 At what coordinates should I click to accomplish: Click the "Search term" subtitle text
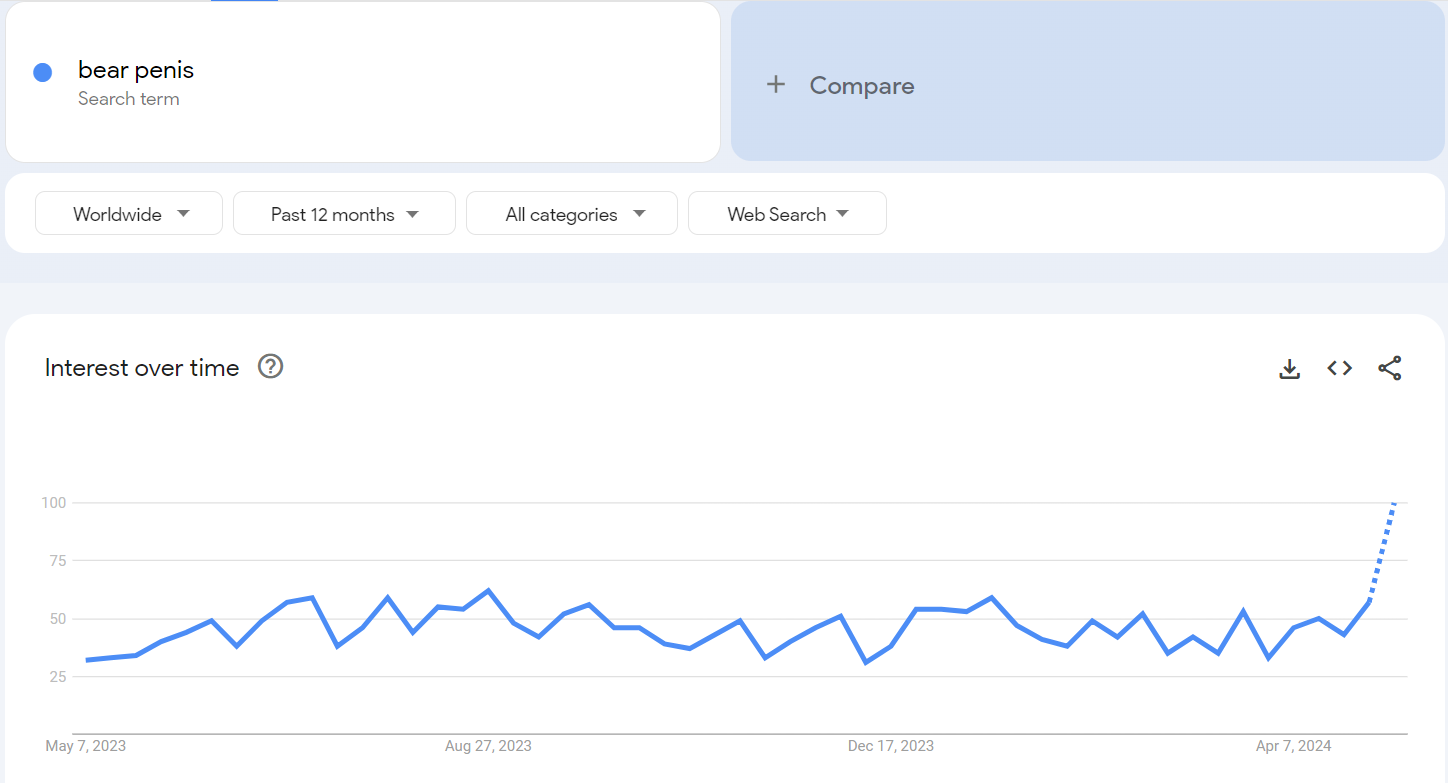click(x=129, y=99)
